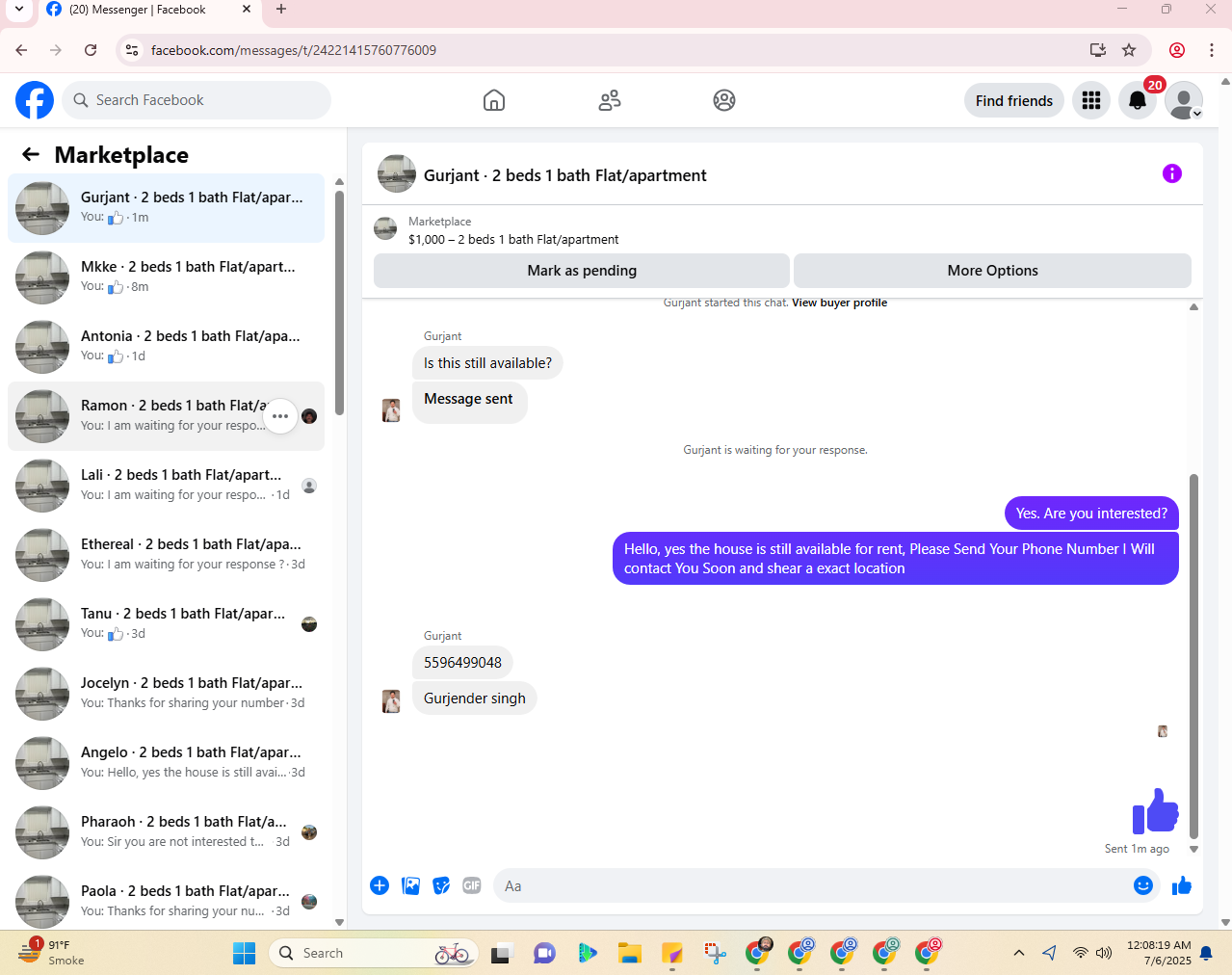
Task: Open View buyer profile link
Action: 839,303
